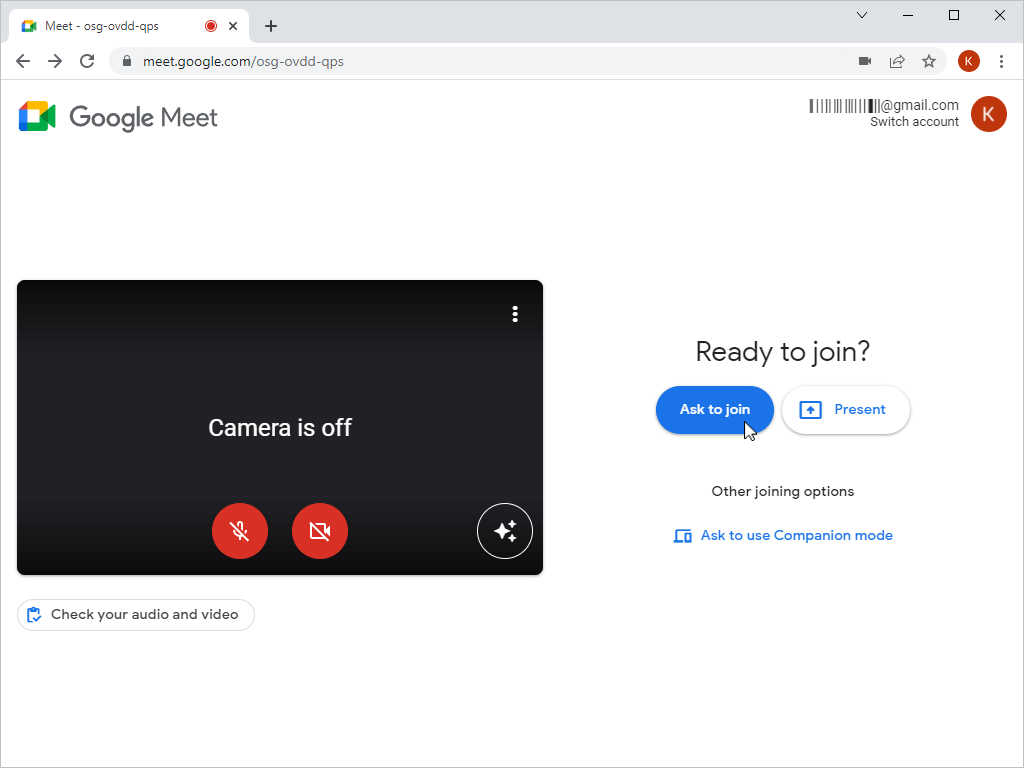The height and width of the screenshot is (768, 1024).
Task: Open the camera permissions icon in address bar
Action: 864,61
